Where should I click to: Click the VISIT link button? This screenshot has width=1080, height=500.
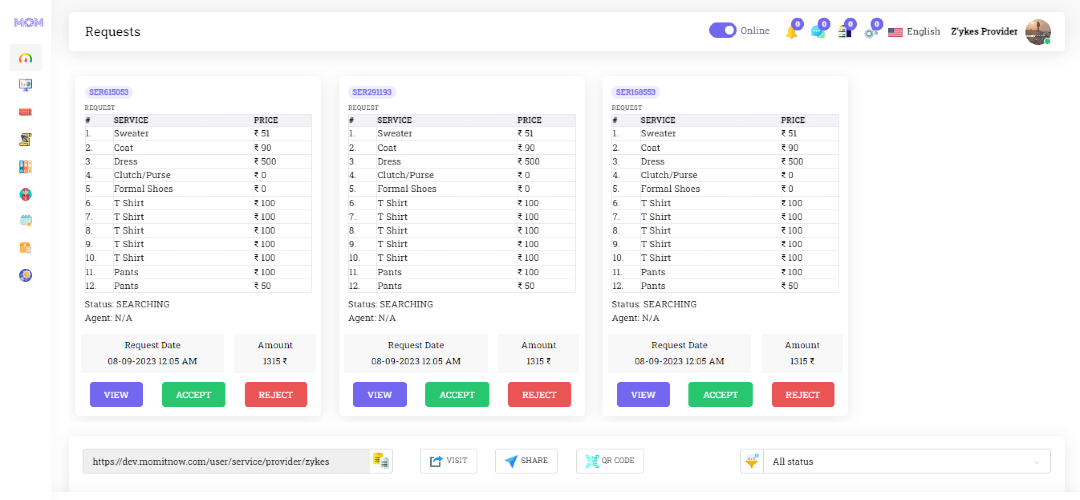[x=448, y=461]
